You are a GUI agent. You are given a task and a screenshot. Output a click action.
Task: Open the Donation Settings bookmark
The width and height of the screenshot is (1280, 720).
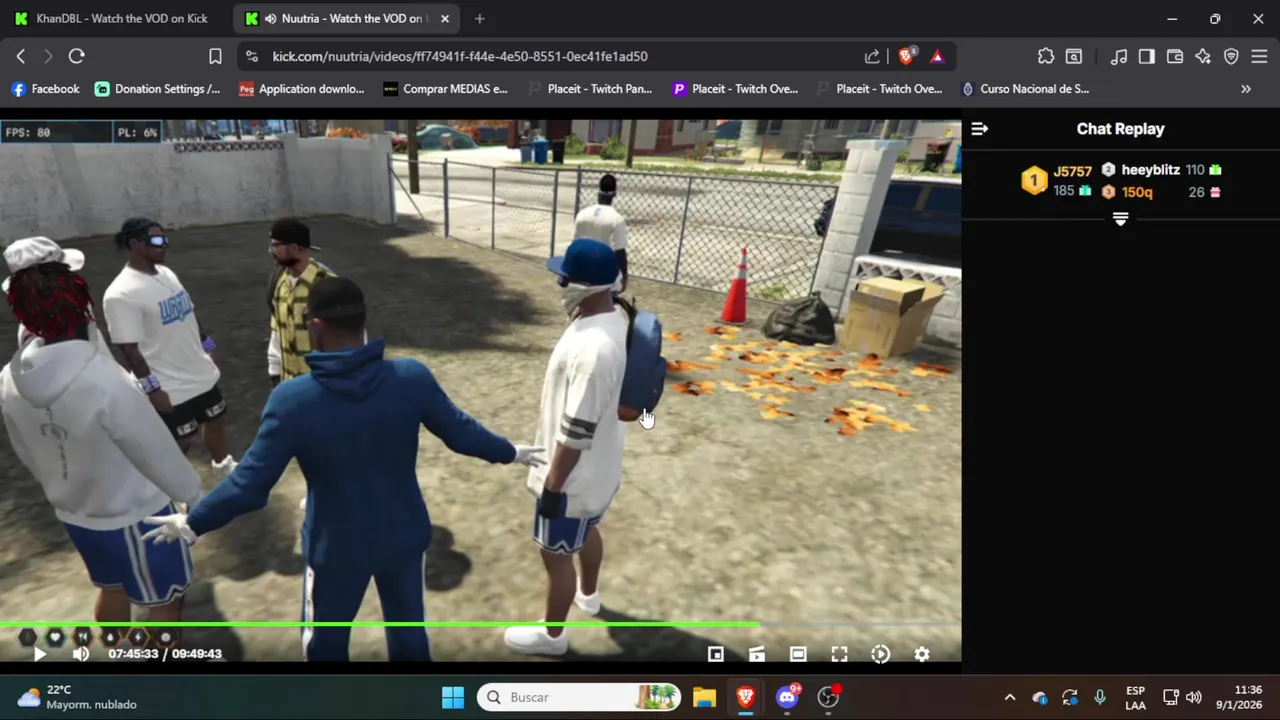click(158, 89)
